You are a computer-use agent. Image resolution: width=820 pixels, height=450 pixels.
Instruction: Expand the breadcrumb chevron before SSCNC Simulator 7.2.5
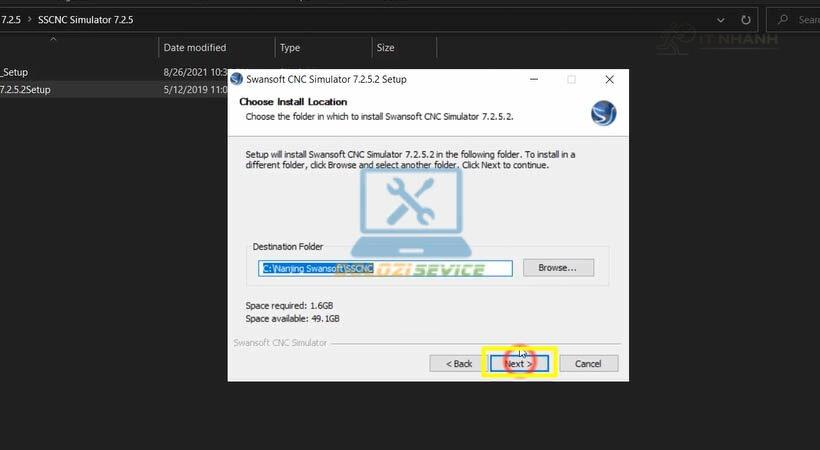click(x=27, y=19)
